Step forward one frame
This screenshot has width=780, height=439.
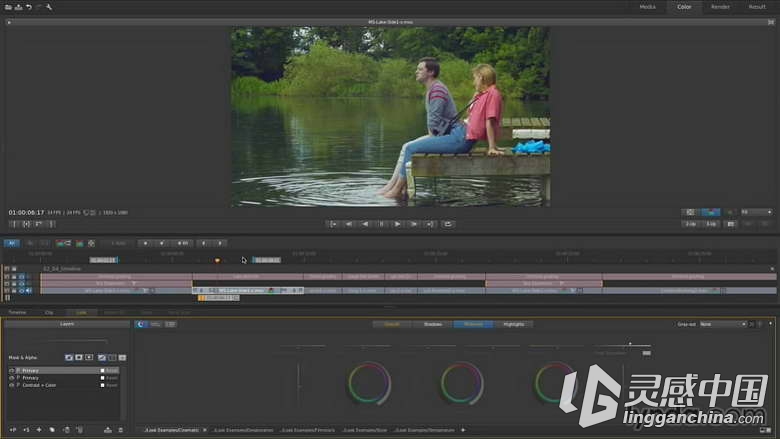click(x=414, y=224)
